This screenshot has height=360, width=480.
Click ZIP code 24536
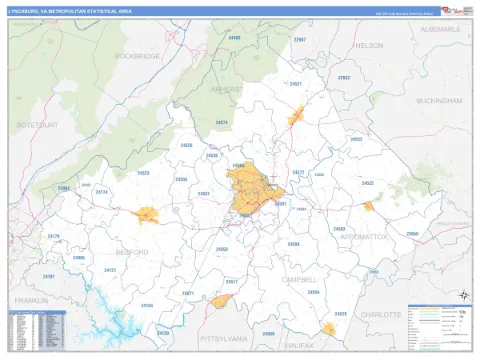(212, 156)
